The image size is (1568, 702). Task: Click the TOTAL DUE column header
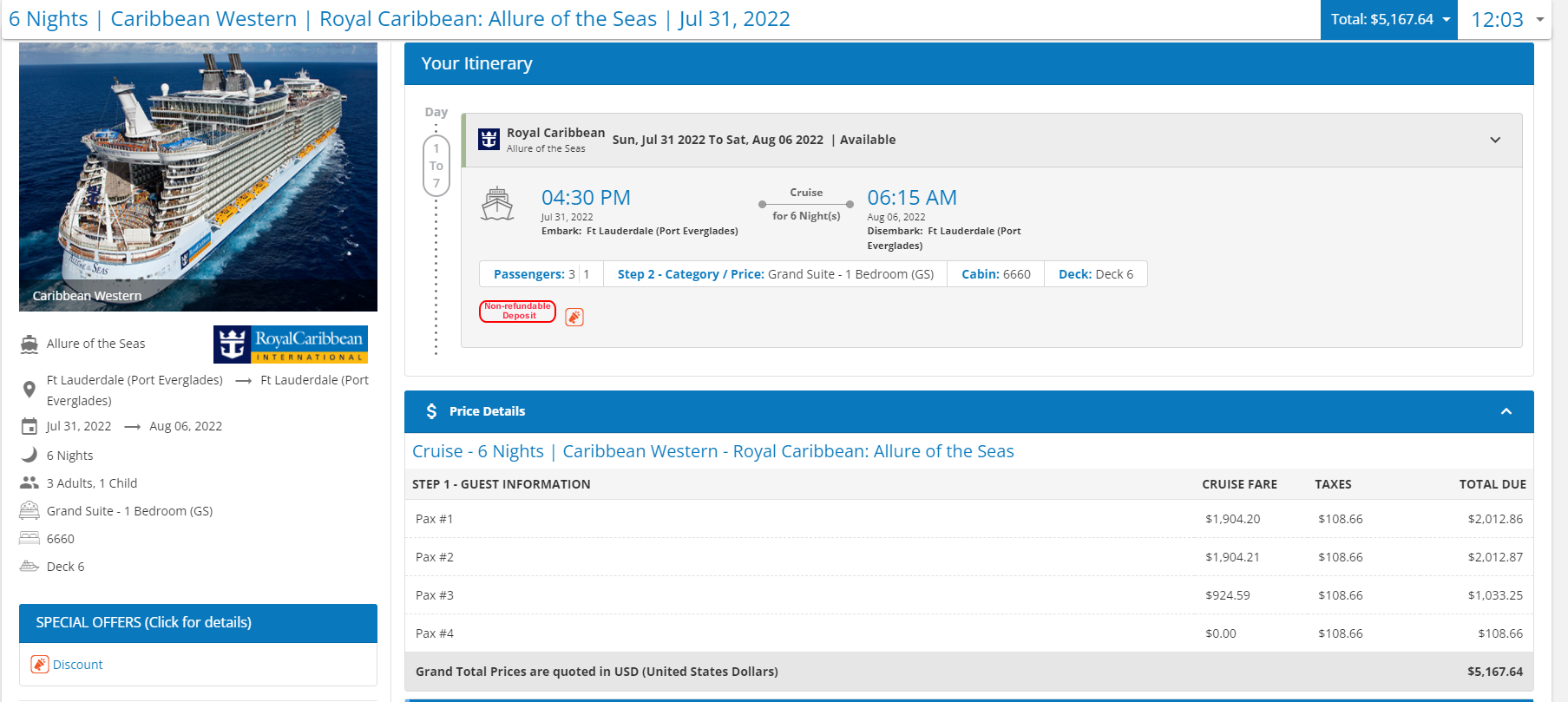[x=1493, y=484]
